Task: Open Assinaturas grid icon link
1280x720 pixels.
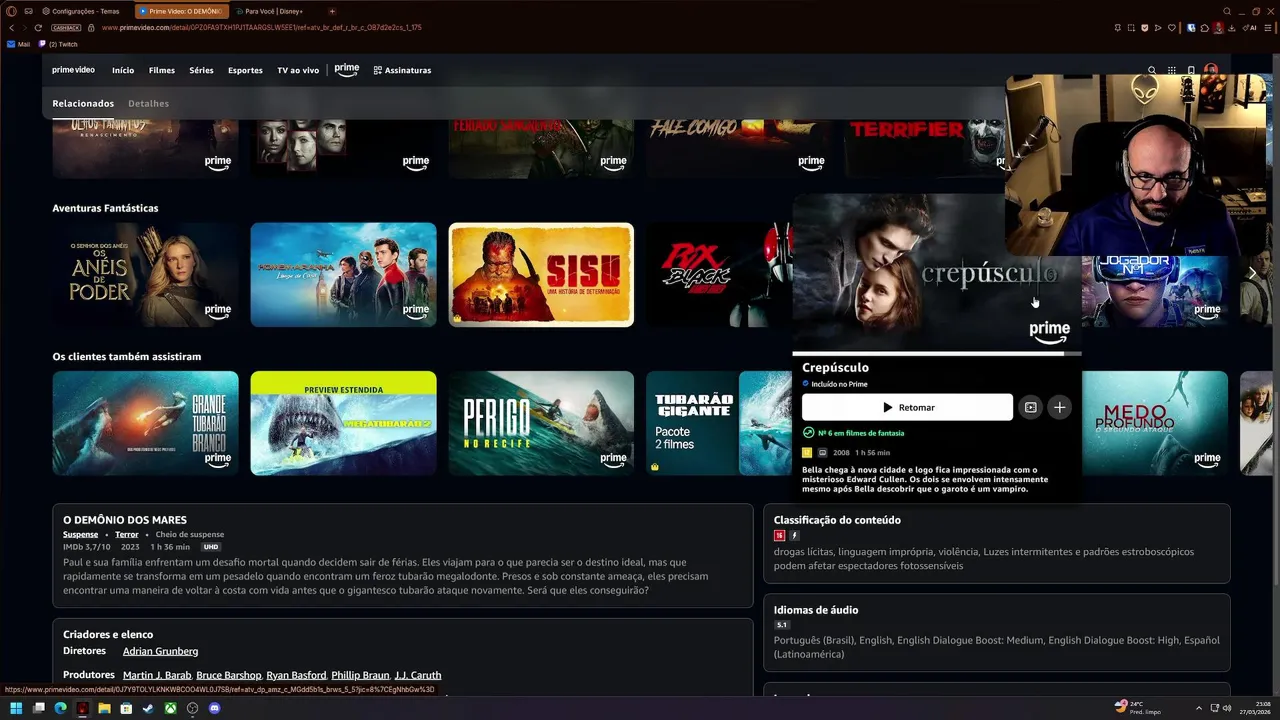Action: point(402,70)
